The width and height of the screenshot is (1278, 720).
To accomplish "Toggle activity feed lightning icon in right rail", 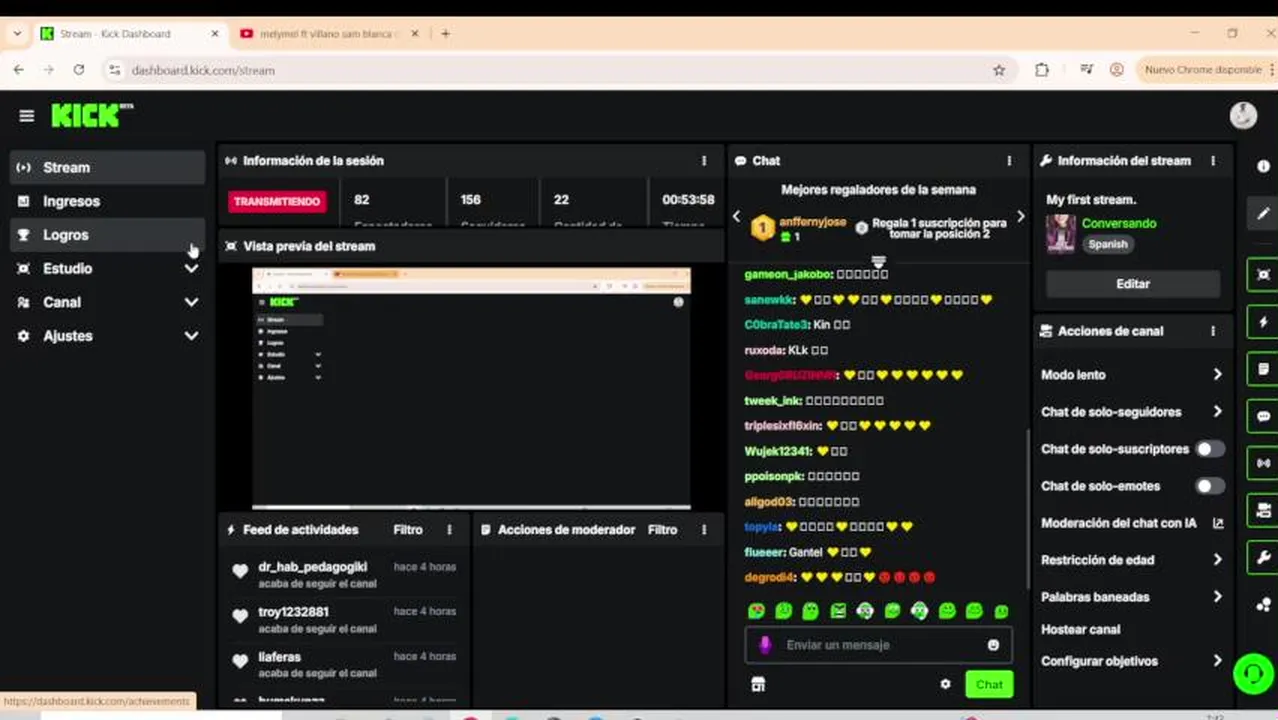I will point(1263,322).
